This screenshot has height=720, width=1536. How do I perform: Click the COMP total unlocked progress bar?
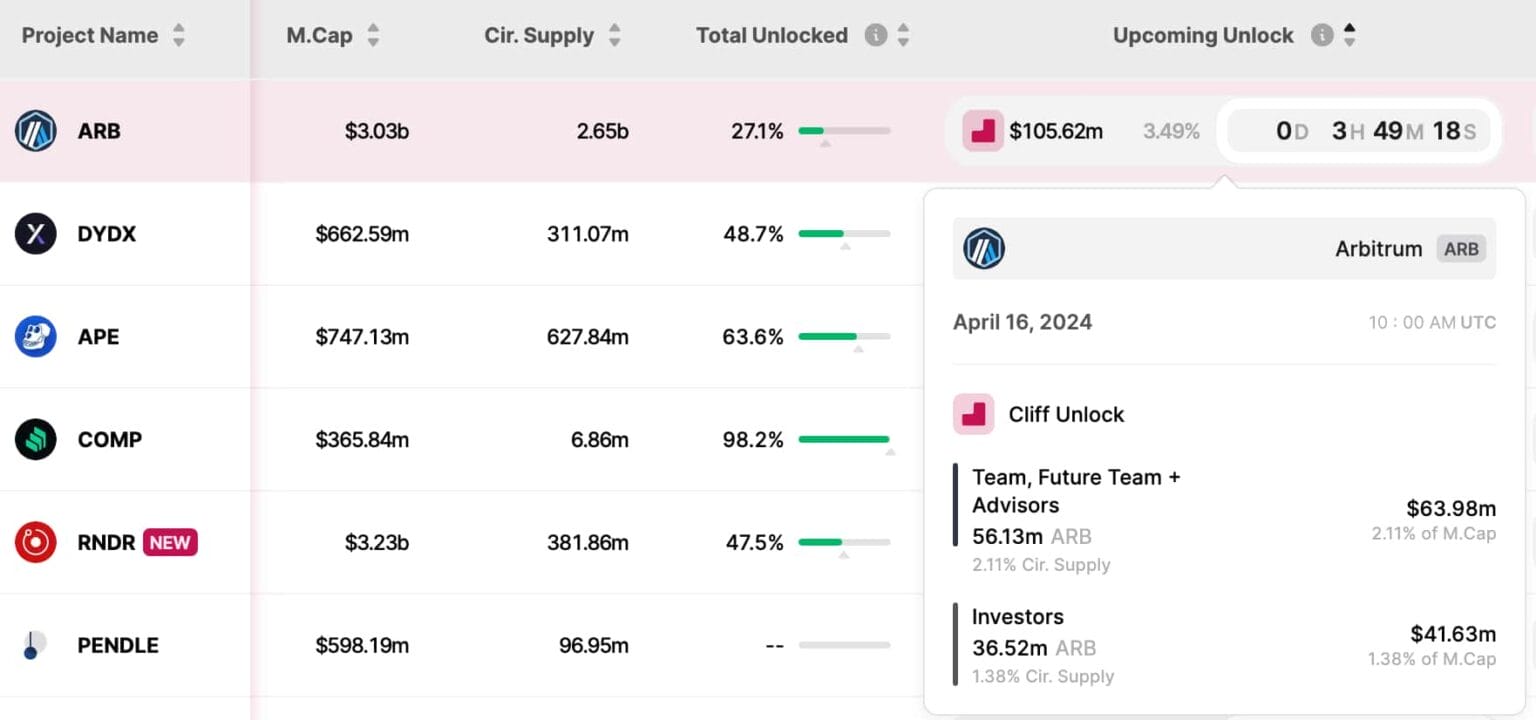tap(844, 439)
